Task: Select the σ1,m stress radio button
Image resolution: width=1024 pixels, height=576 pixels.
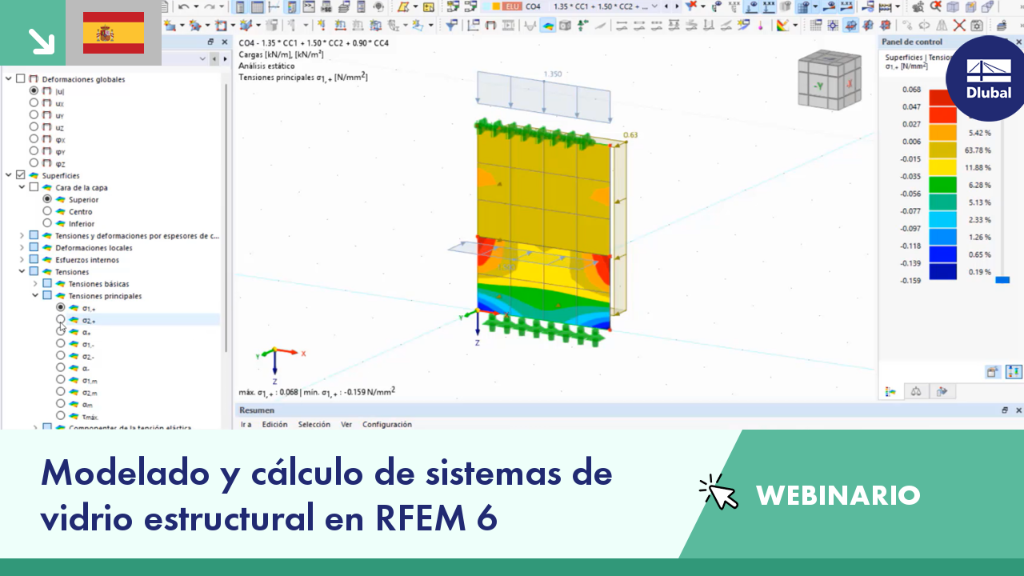Action: pyautogui.click(x=60, y=379)
